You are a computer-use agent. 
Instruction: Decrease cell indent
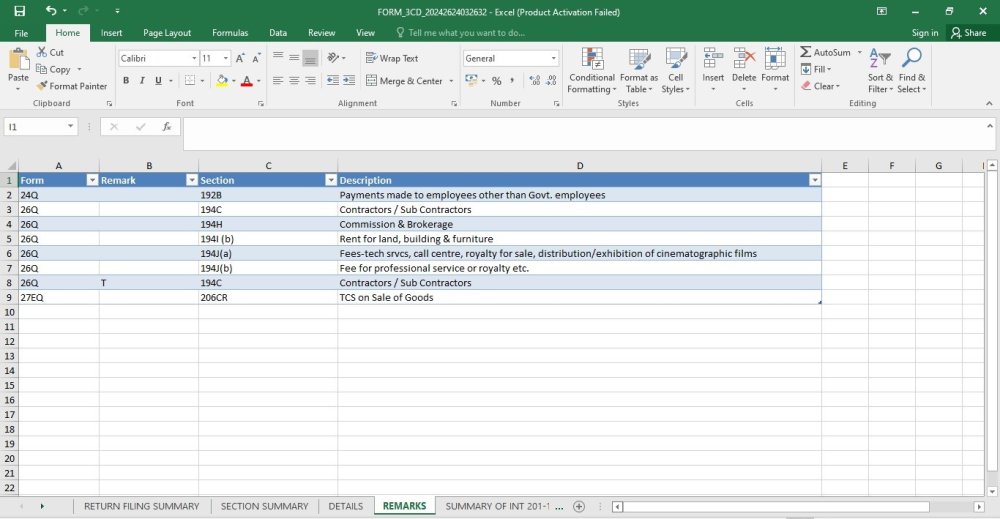point(333,80)
